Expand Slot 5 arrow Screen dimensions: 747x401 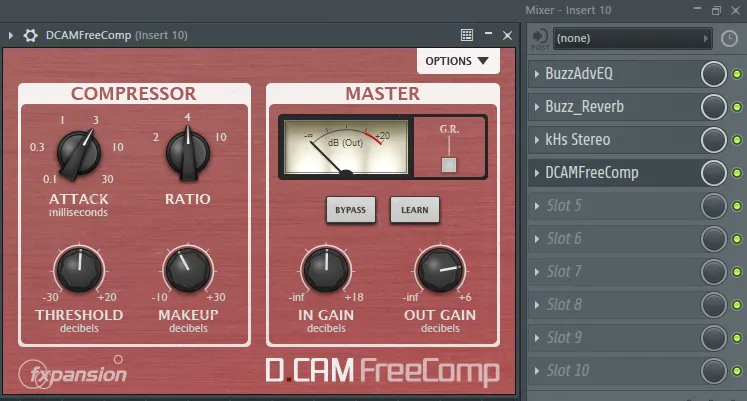click(x=537, y=206)
